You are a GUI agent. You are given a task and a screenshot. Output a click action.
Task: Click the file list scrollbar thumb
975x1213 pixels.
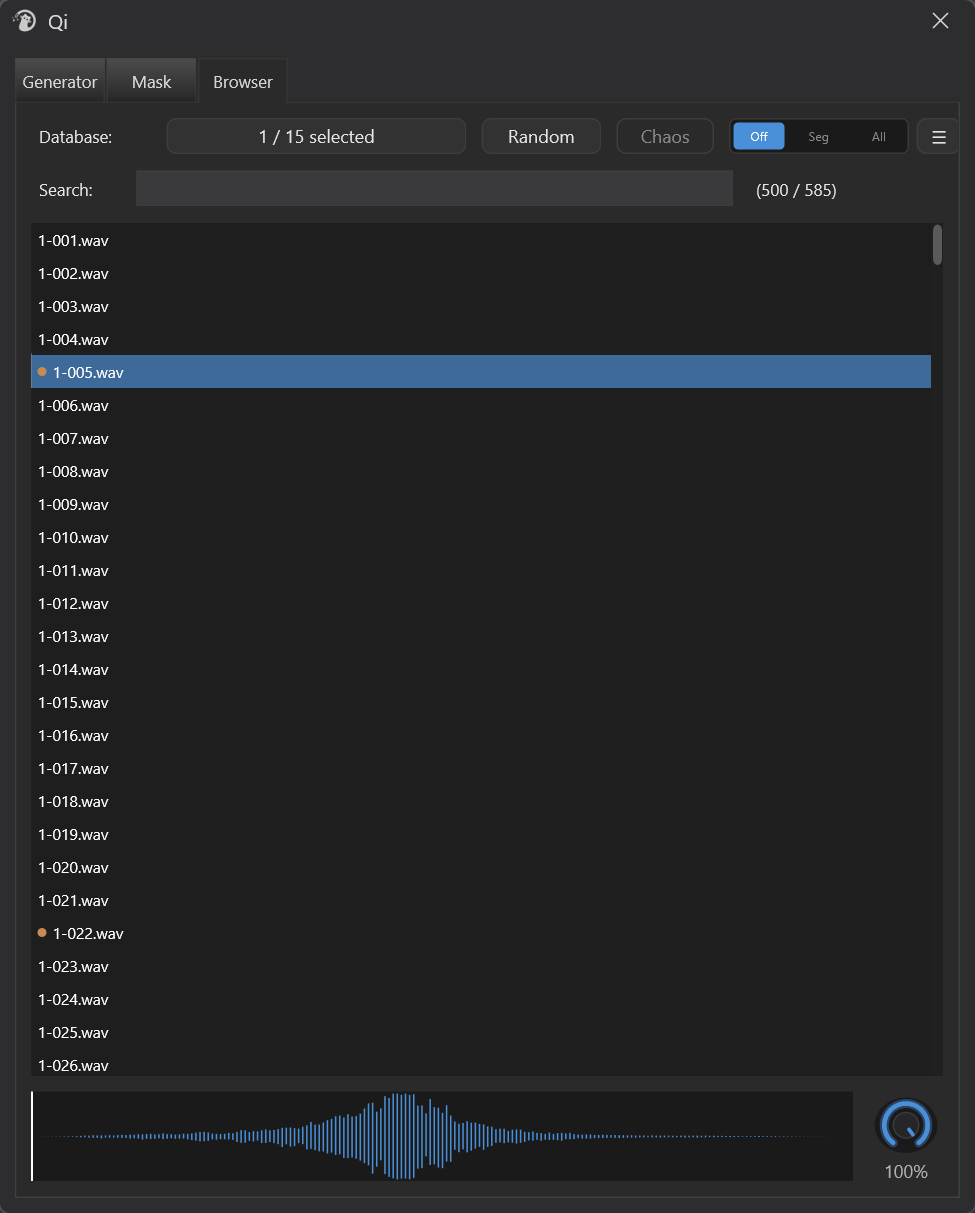pyautogui.click(x=937, y=245)
